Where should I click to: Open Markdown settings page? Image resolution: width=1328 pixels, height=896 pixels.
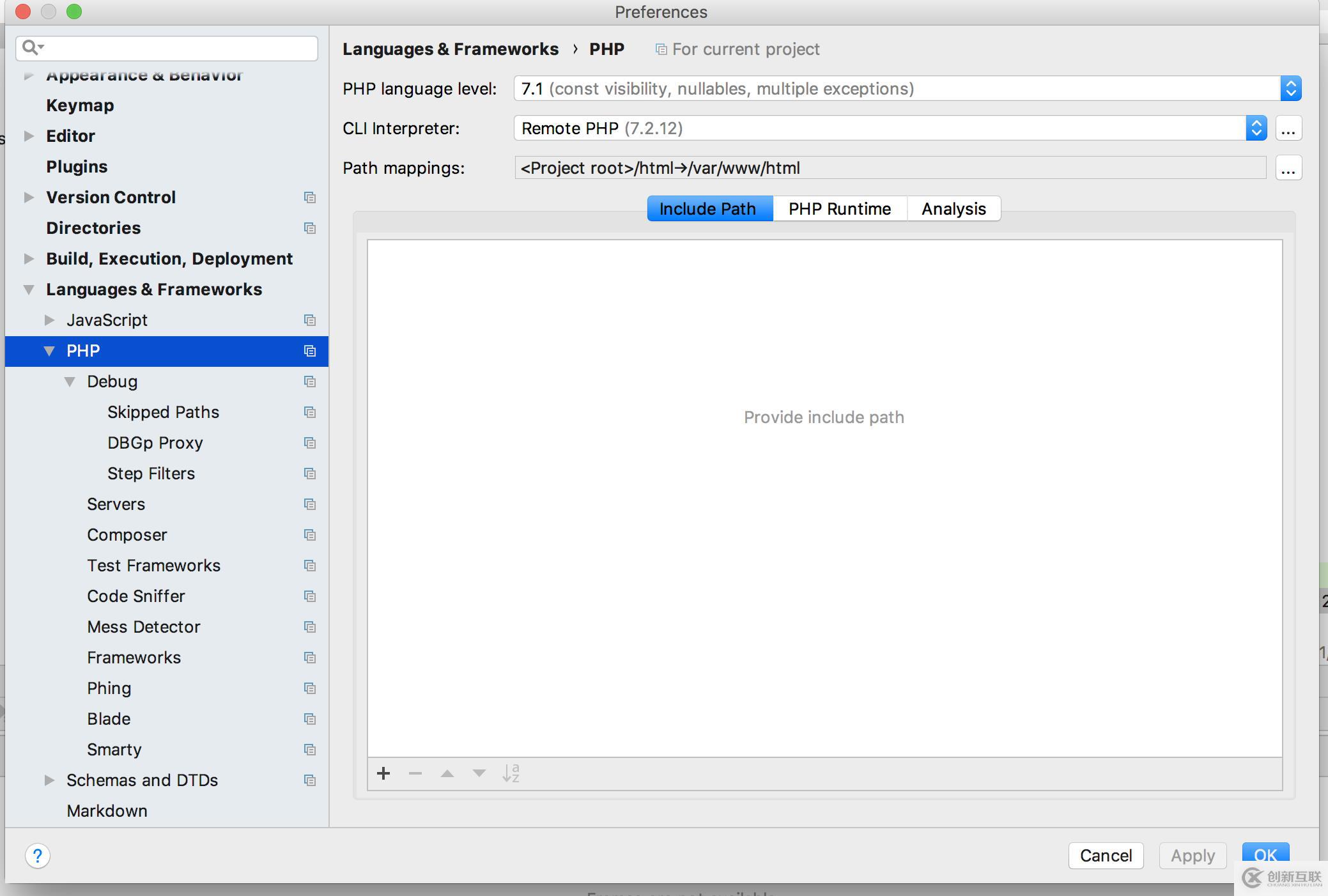[x=107, y=810]
